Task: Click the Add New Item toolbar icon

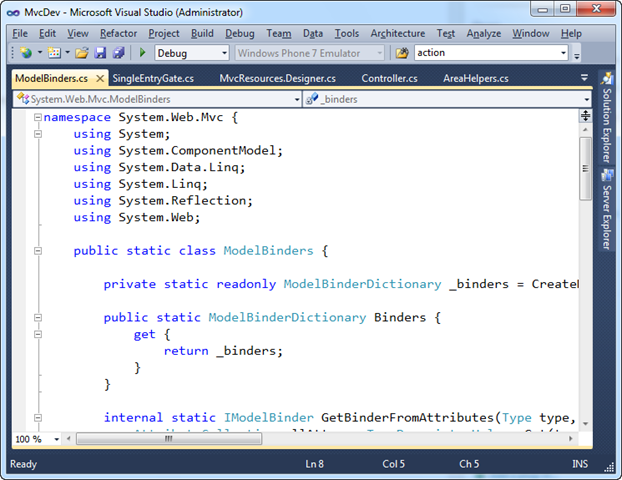Action: (x=54, y=53)
